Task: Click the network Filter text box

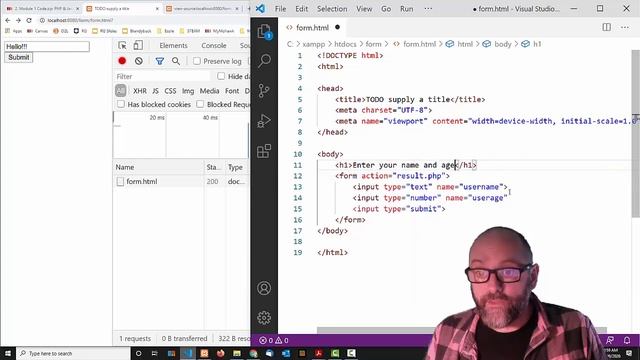Action: pyautogui.click(x=162, y=76)
